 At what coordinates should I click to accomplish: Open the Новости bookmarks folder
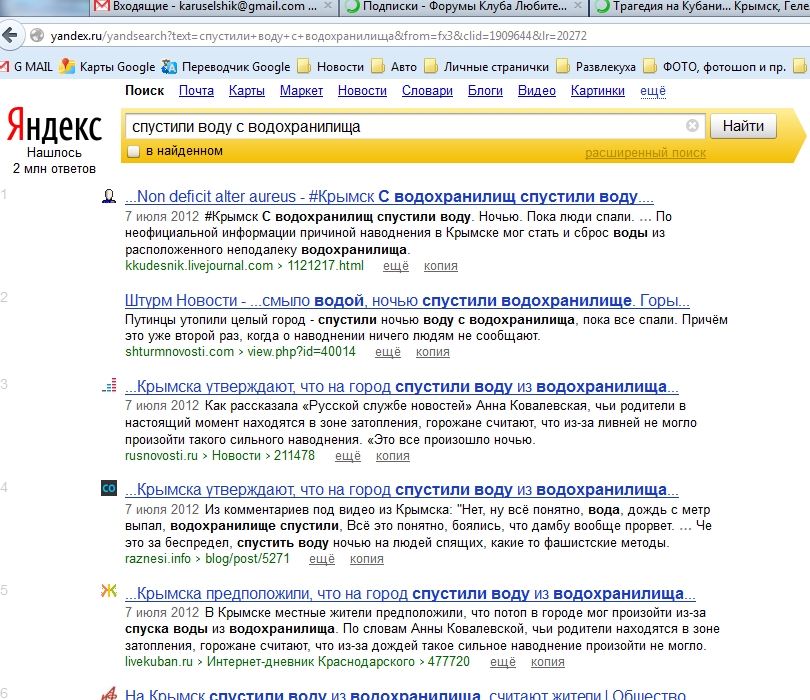pos(330,67)
